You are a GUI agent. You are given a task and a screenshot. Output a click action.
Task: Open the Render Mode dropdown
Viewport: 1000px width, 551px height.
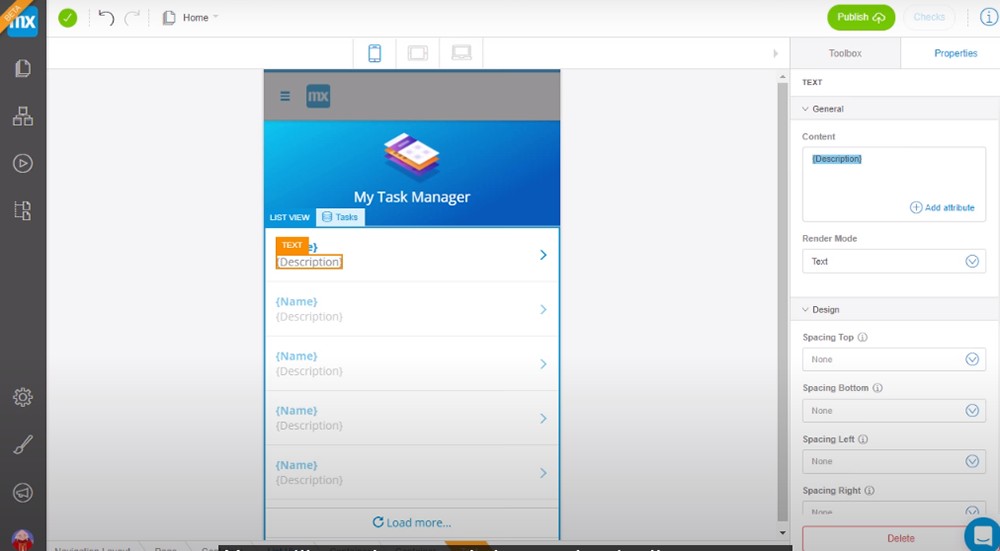[894, 261]
